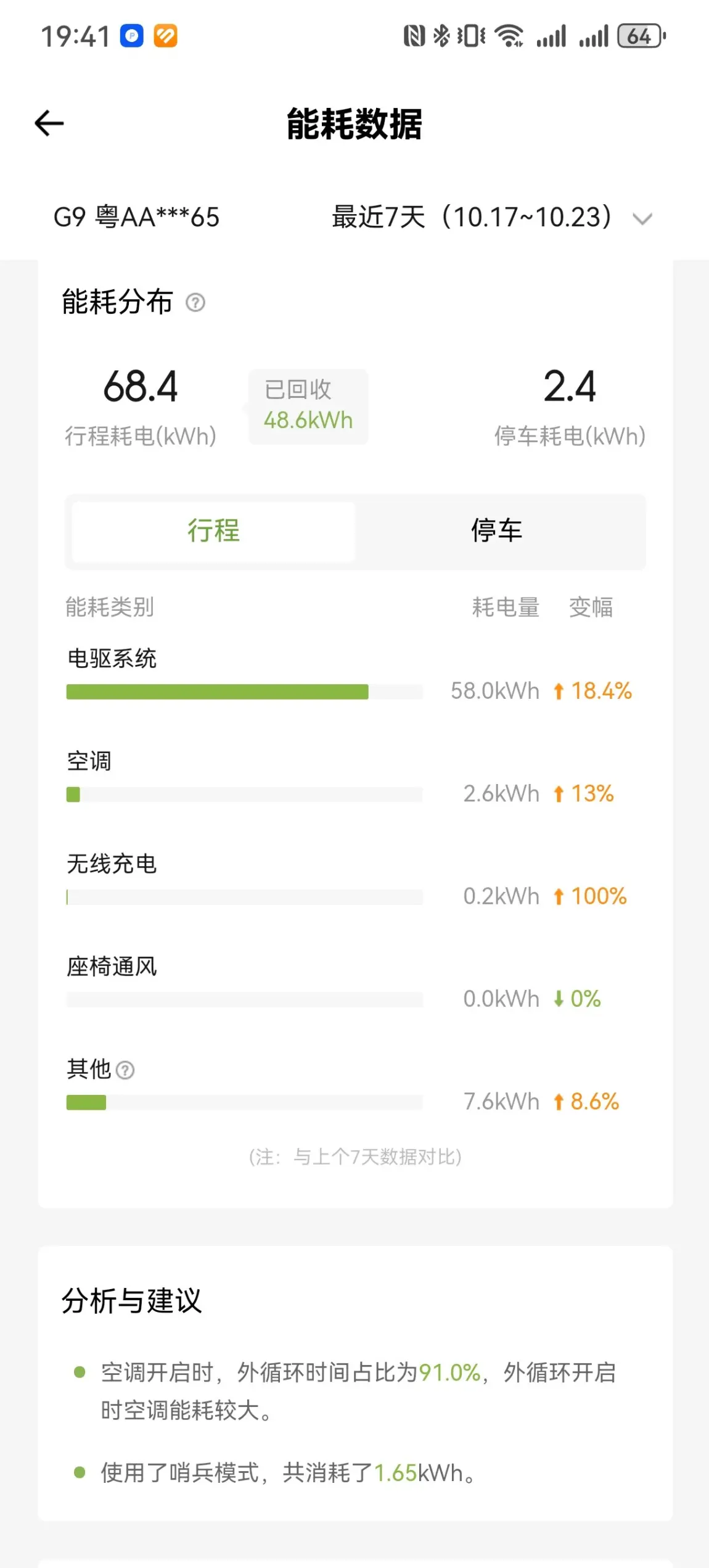The image size is (709, 1568).
Task: Tap the 电驱系统 green progress bar
Action: (x=244, y=691)
